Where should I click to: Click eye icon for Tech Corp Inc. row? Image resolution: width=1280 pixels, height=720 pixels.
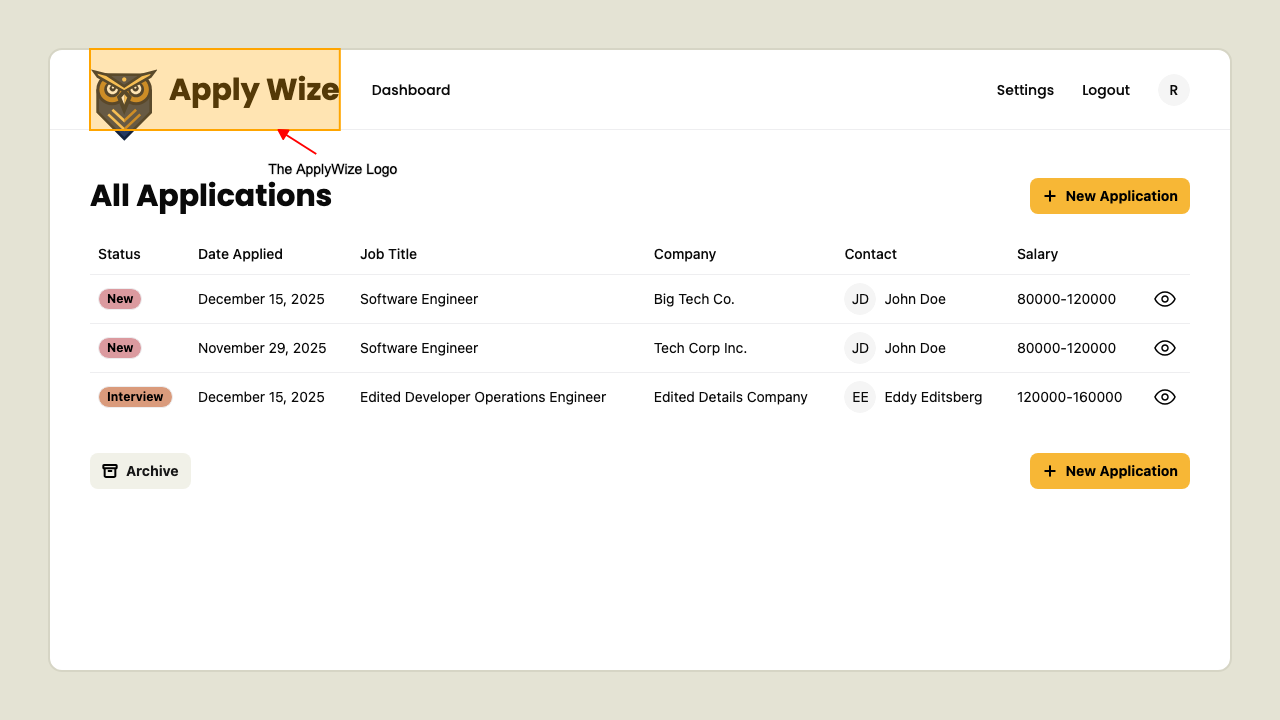[x=1164, y=348]
